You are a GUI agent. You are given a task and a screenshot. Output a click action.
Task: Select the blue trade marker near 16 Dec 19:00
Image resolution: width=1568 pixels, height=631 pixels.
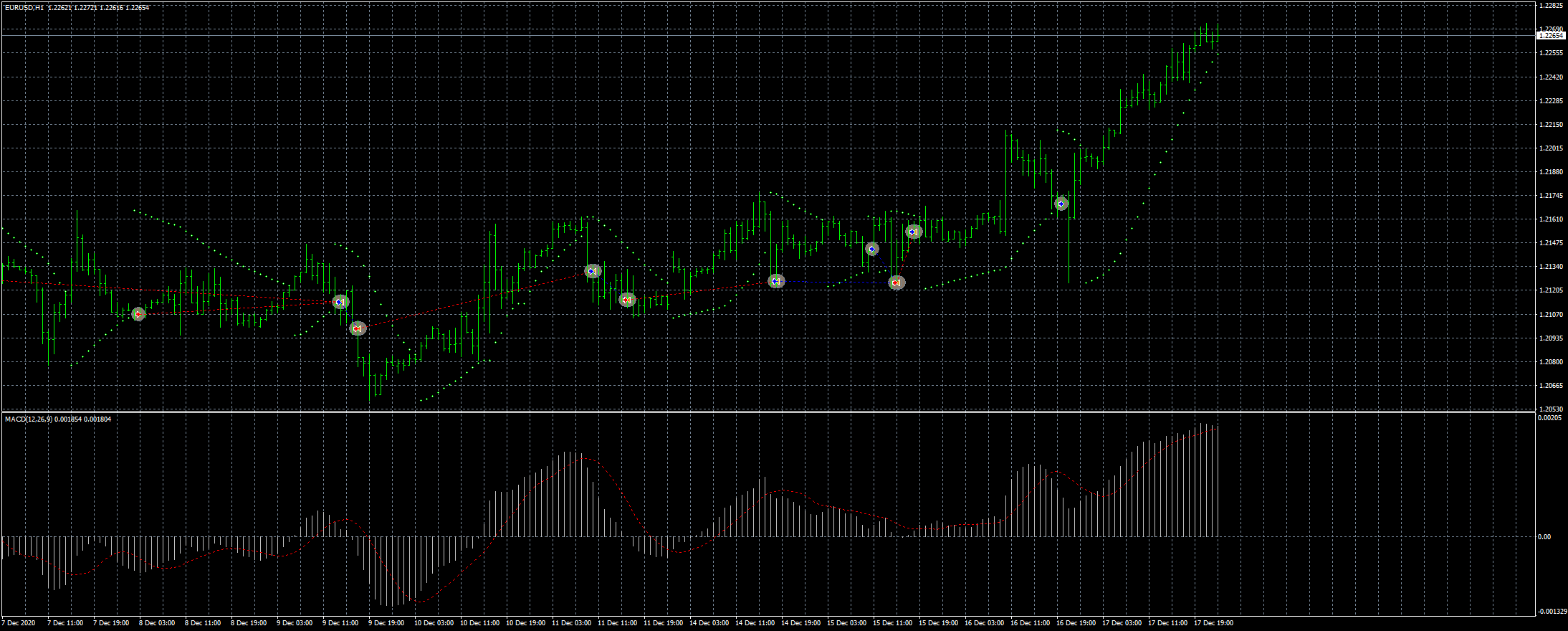(1061, 204)
